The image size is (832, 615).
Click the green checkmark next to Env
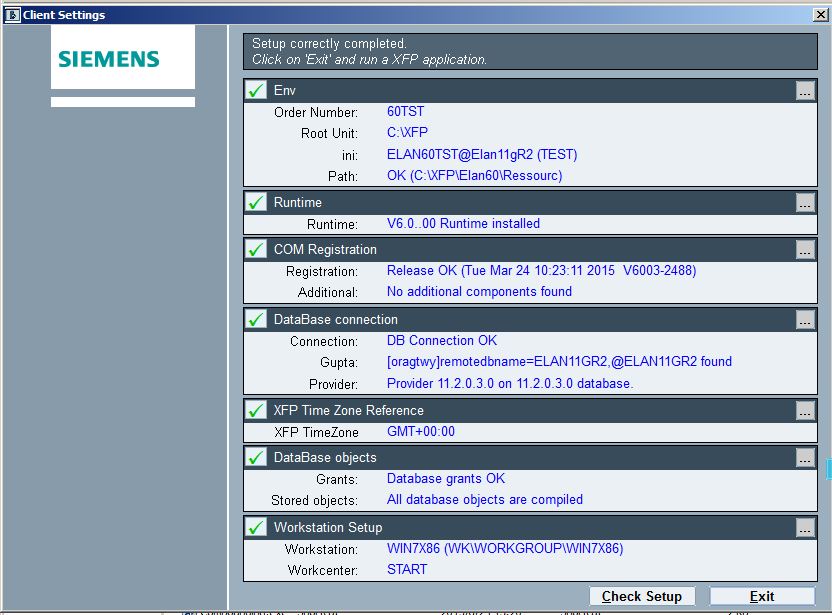click(x=256, y=90)
